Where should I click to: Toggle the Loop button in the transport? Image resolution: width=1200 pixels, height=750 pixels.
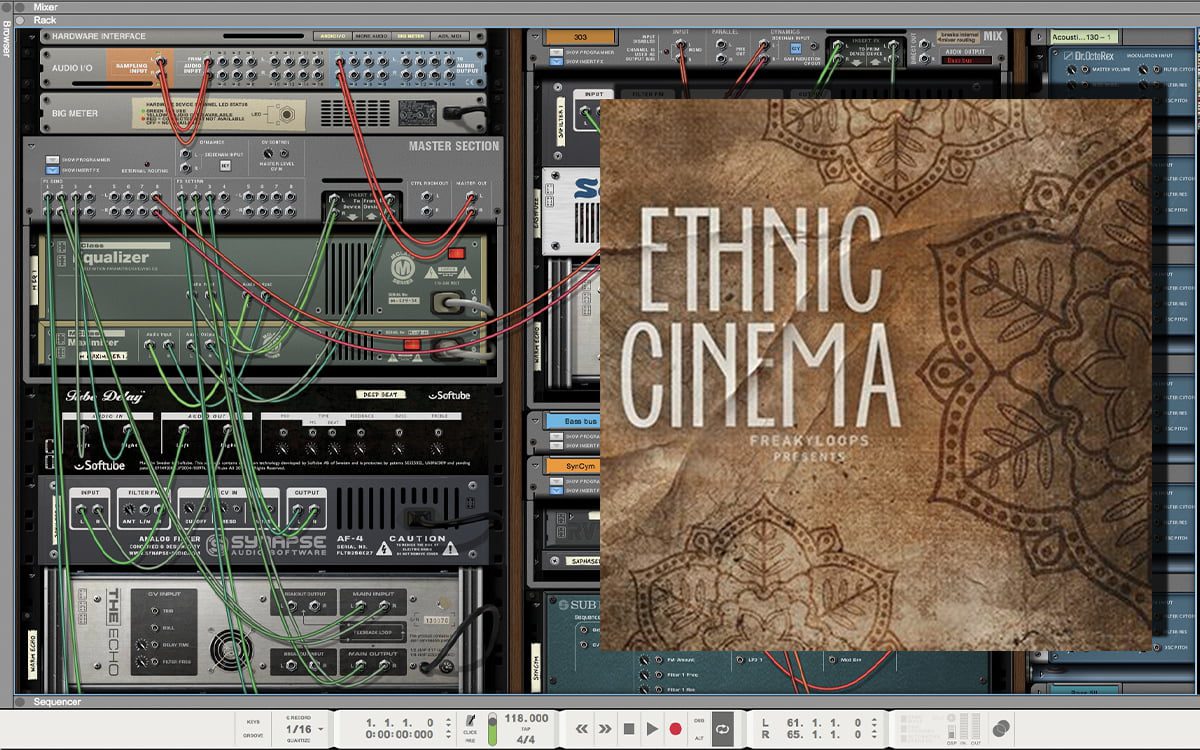tap(722, 729)
